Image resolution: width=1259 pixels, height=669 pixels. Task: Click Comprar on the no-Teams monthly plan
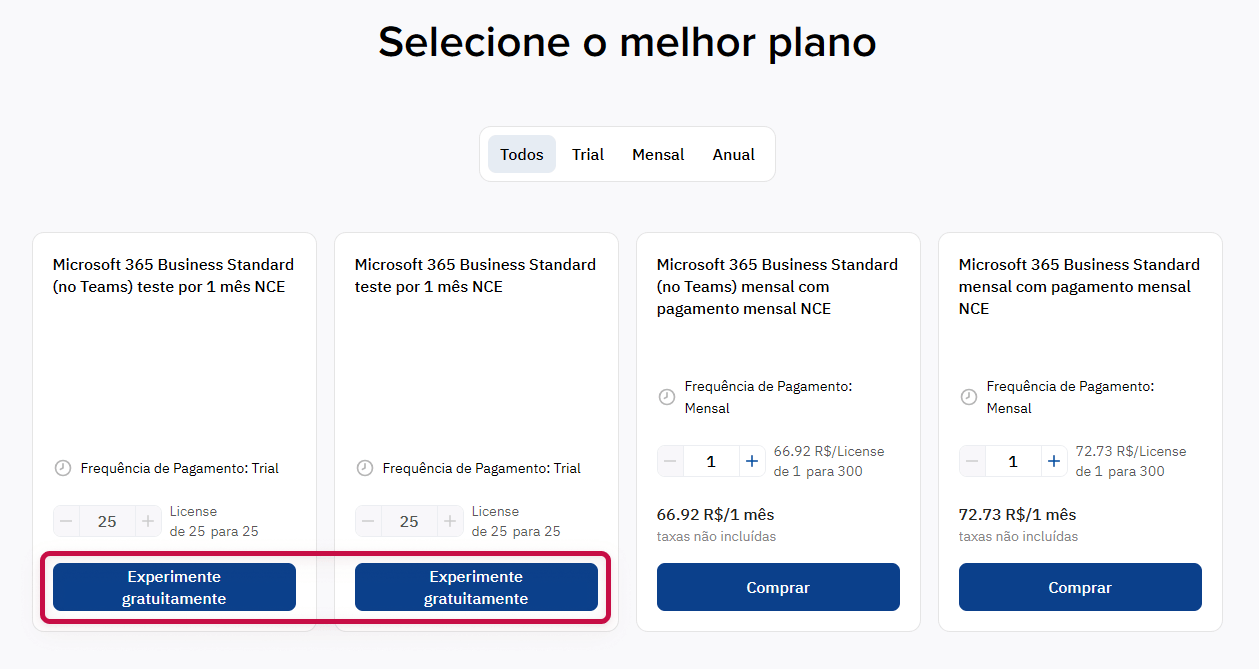(x=778, y=587)
